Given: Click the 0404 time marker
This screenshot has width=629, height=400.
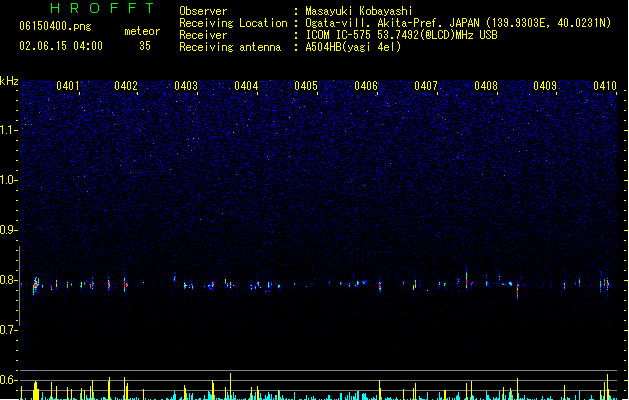Looking at the screenshot, I should pos(246,86).
